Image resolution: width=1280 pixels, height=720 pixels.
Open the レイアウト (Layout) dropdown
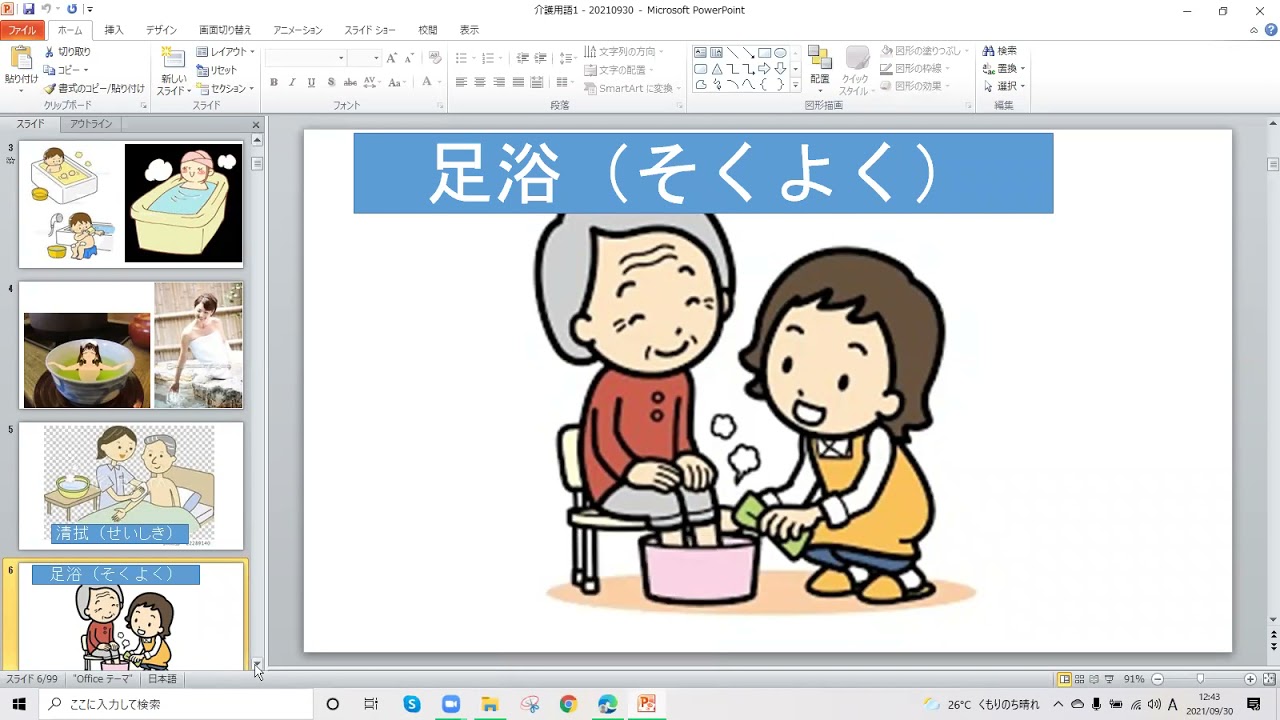(x=225, y=52)
